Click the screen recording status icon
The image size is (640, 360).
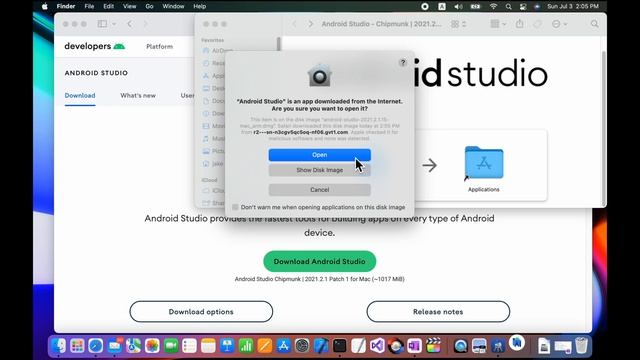(x=425, y=6)
